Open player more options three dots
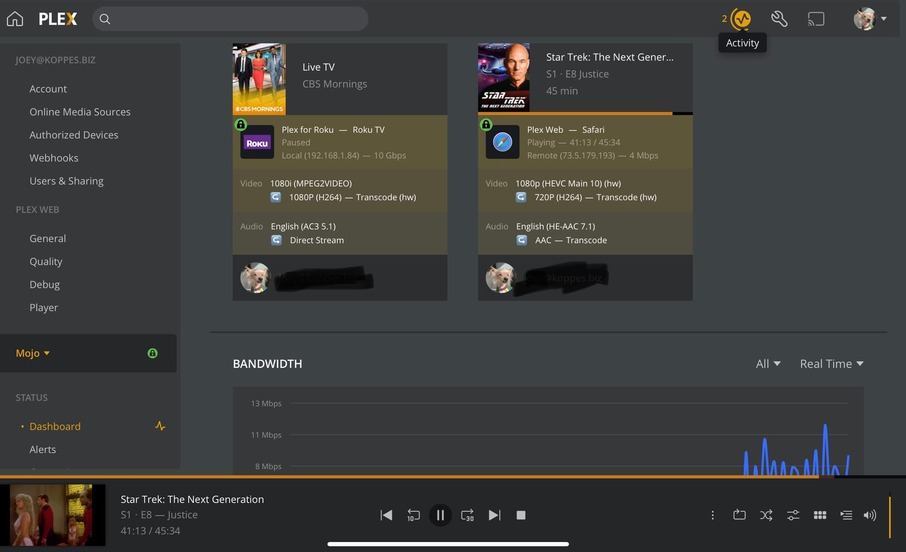 click(712, 515)
